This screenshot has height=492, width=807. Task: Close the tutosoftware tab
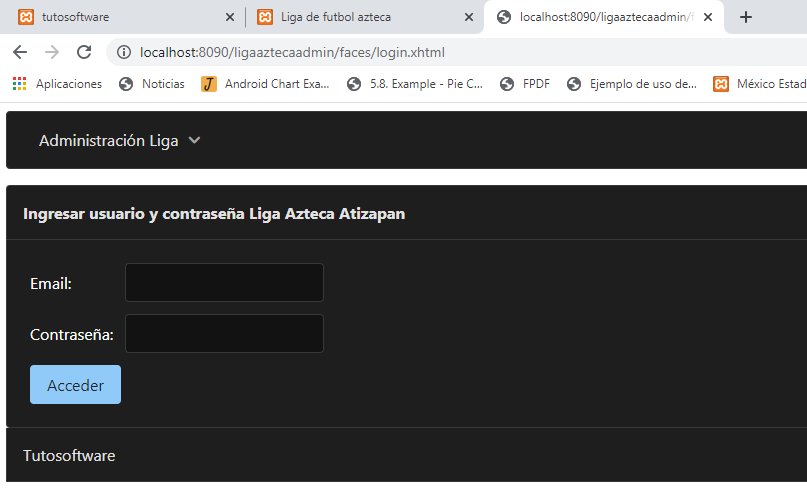point(229,17)
